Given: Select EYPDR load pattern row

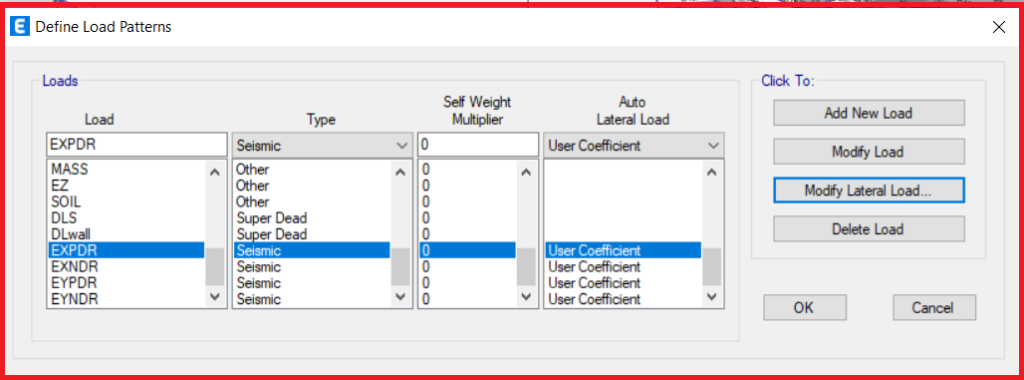Looking at the screenshot, I should click(127, 283).
